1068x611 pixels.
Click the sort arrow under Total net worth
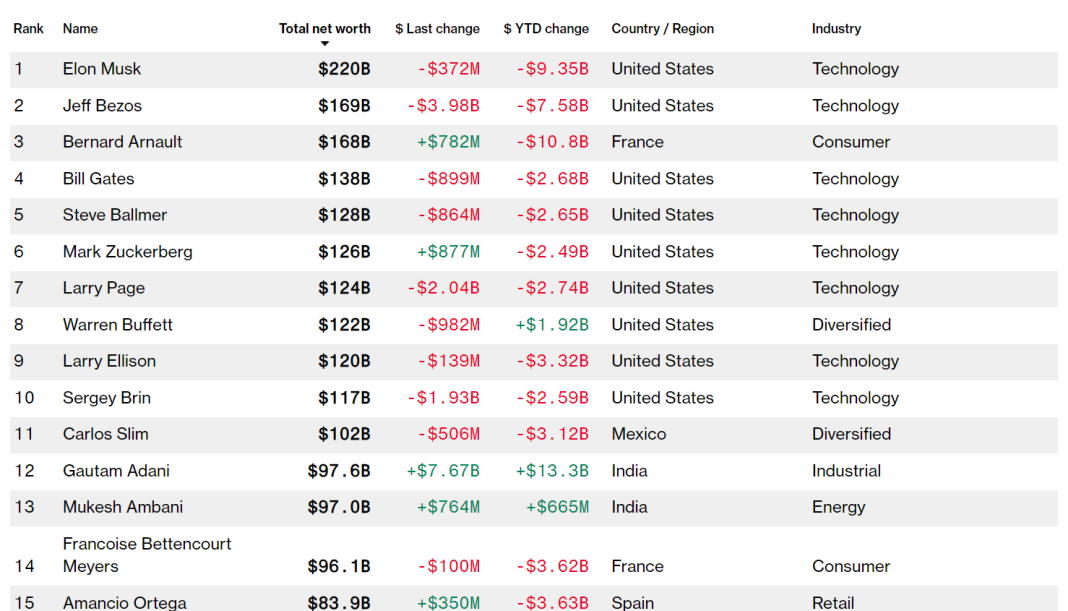[x=325, y=44]
